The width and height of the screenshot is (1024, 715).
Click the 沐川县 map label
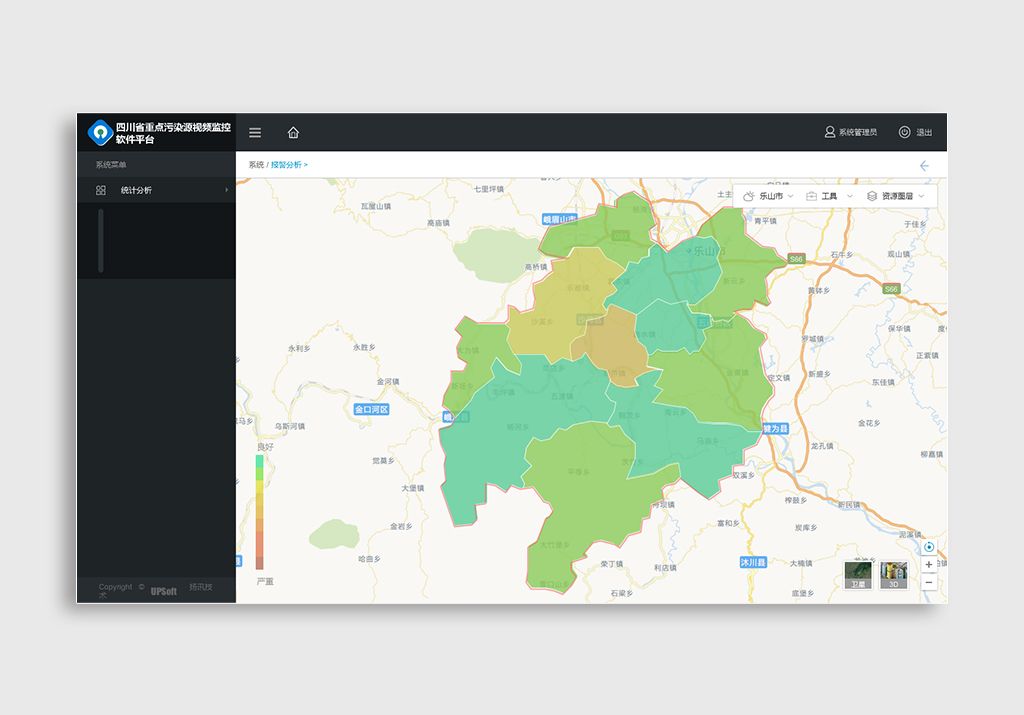coord(752,562)
